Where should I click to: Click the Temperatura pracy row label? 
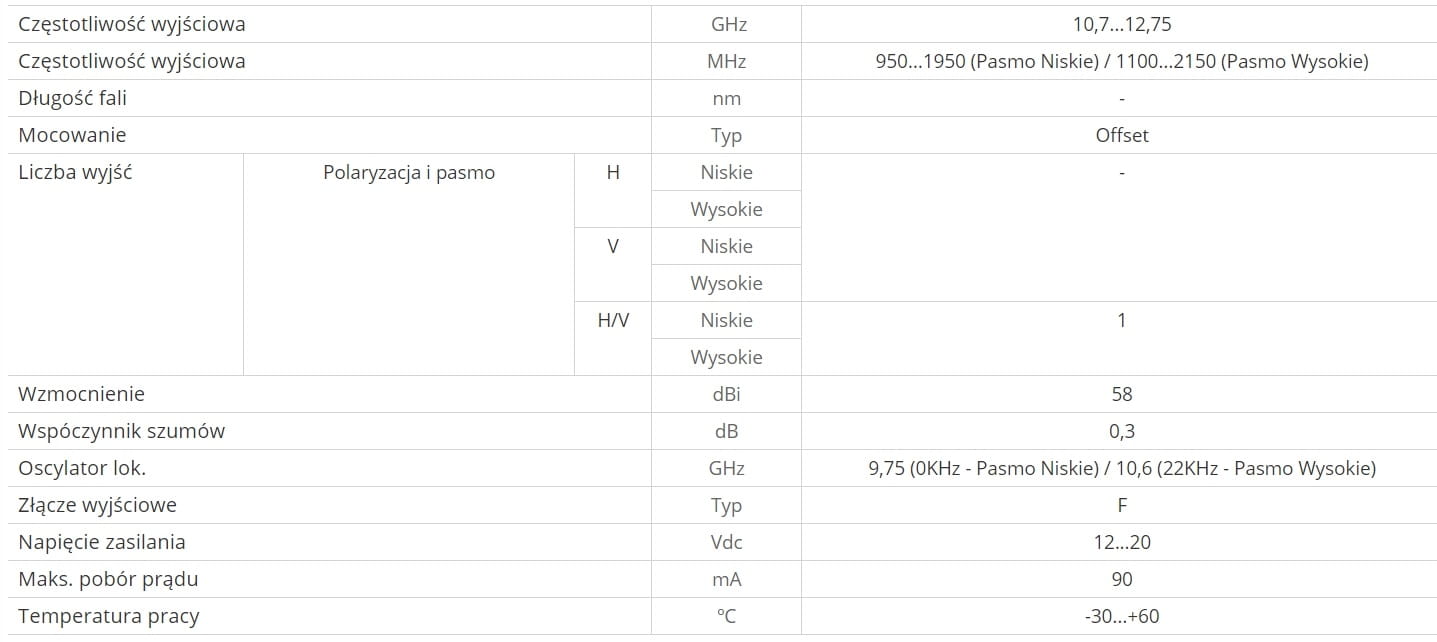pos(108,616)
